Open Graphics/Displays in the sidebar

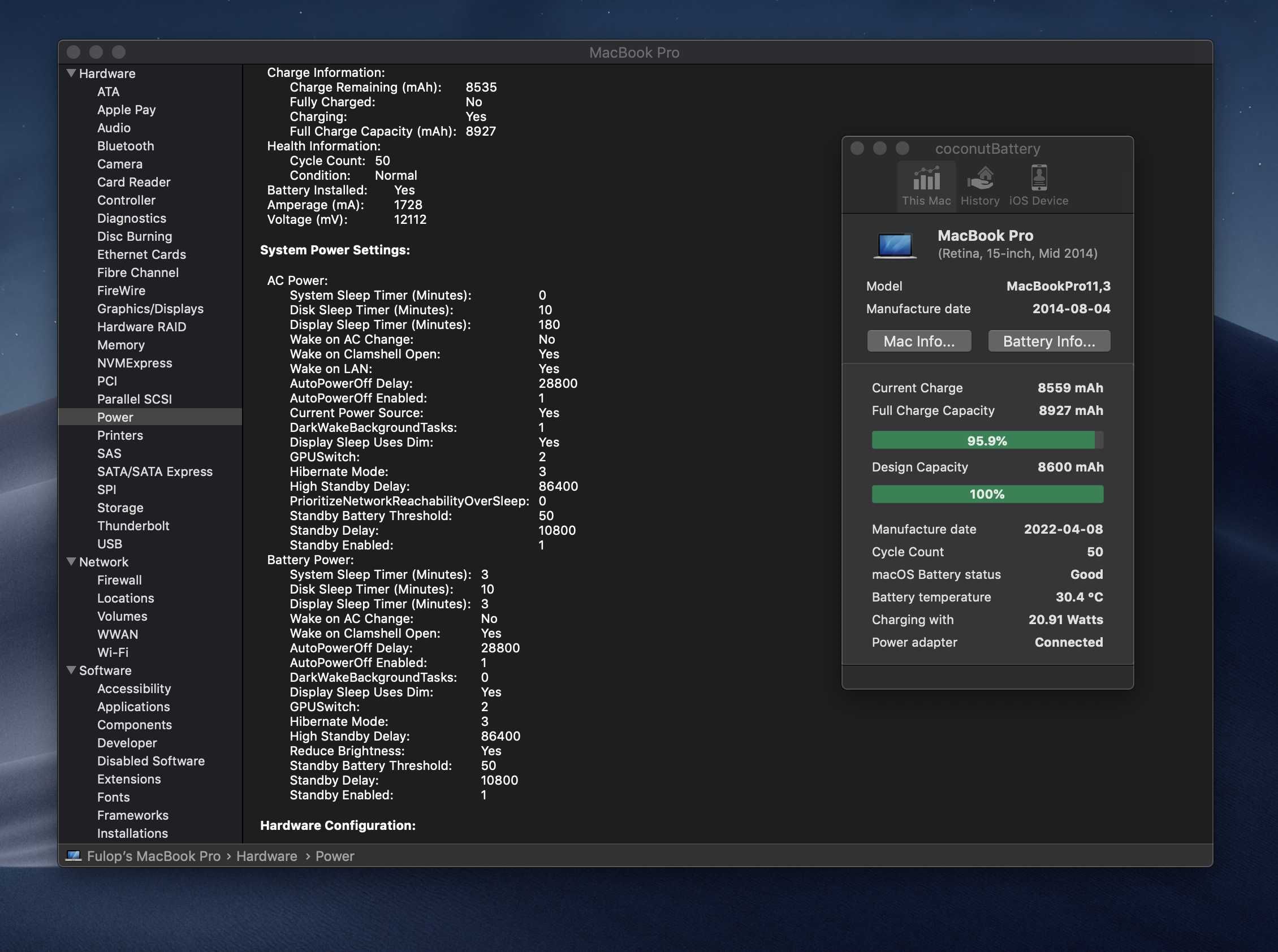click(x=150, y=309)
